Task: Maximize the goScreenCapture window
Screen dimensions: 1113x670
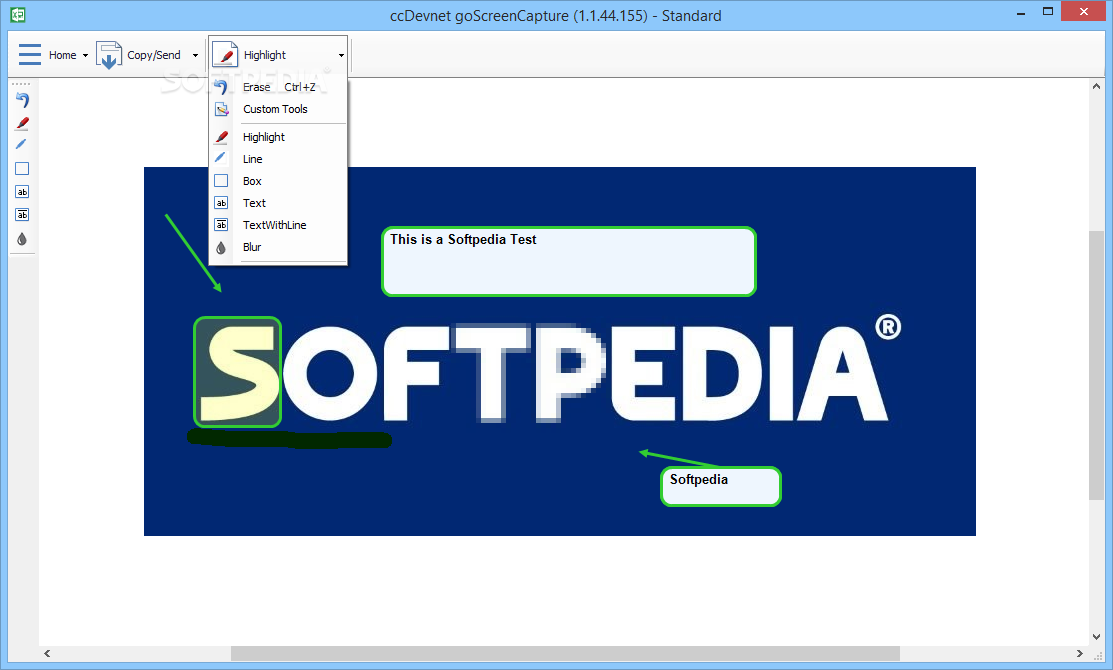Action: pos(1048,11)
